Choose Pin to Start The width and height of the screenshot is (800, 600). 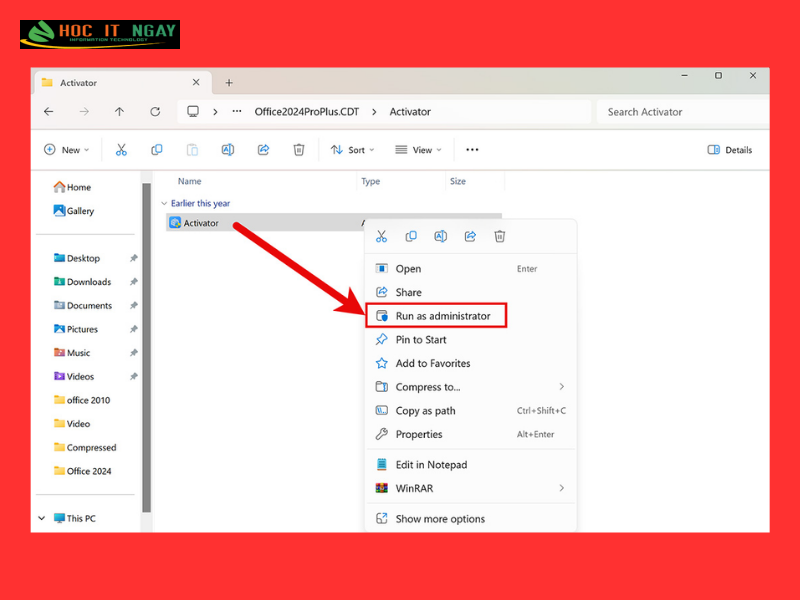pos(471,339)
